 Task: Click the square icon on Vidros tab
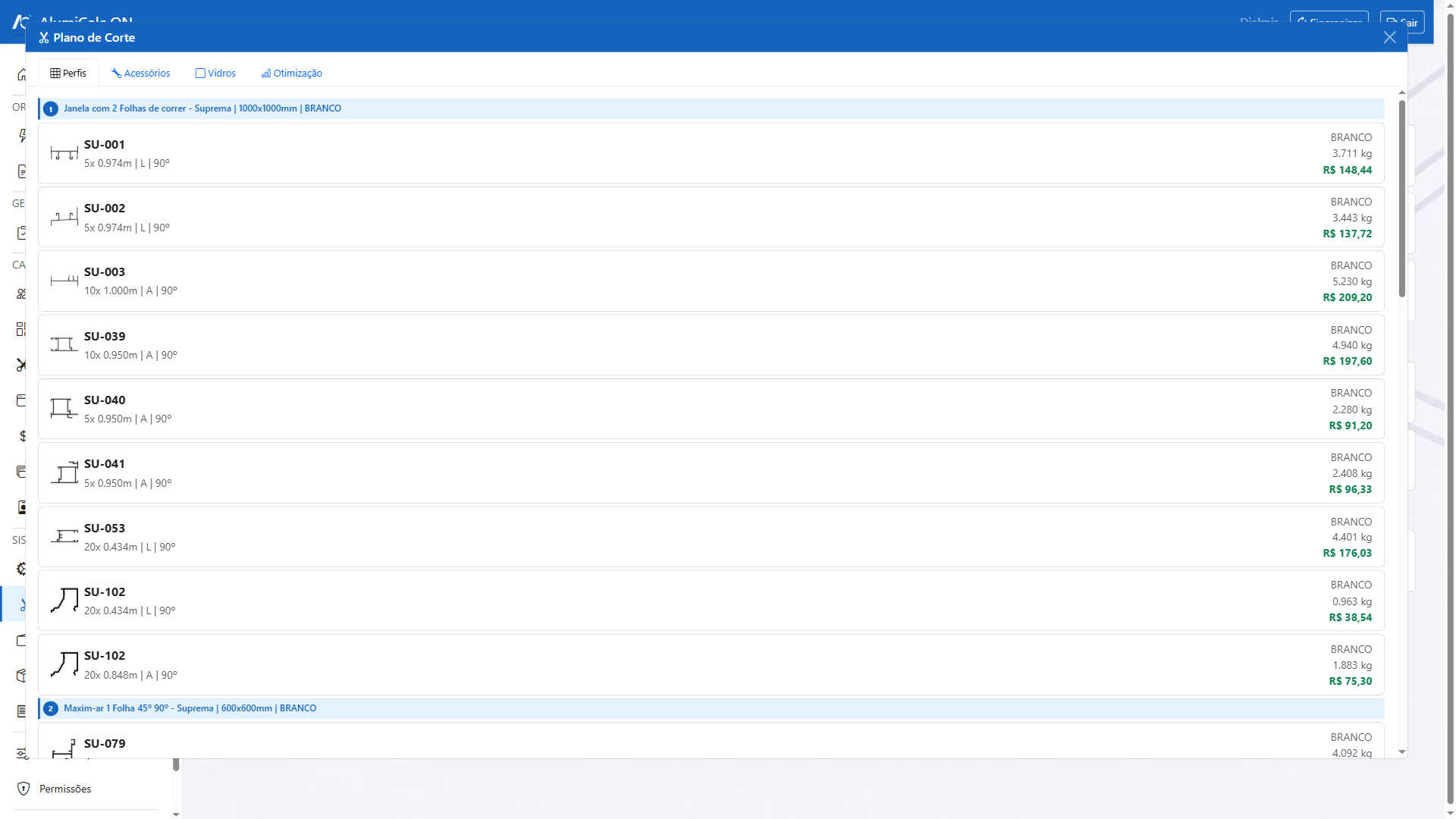click(x=200, y=74)
